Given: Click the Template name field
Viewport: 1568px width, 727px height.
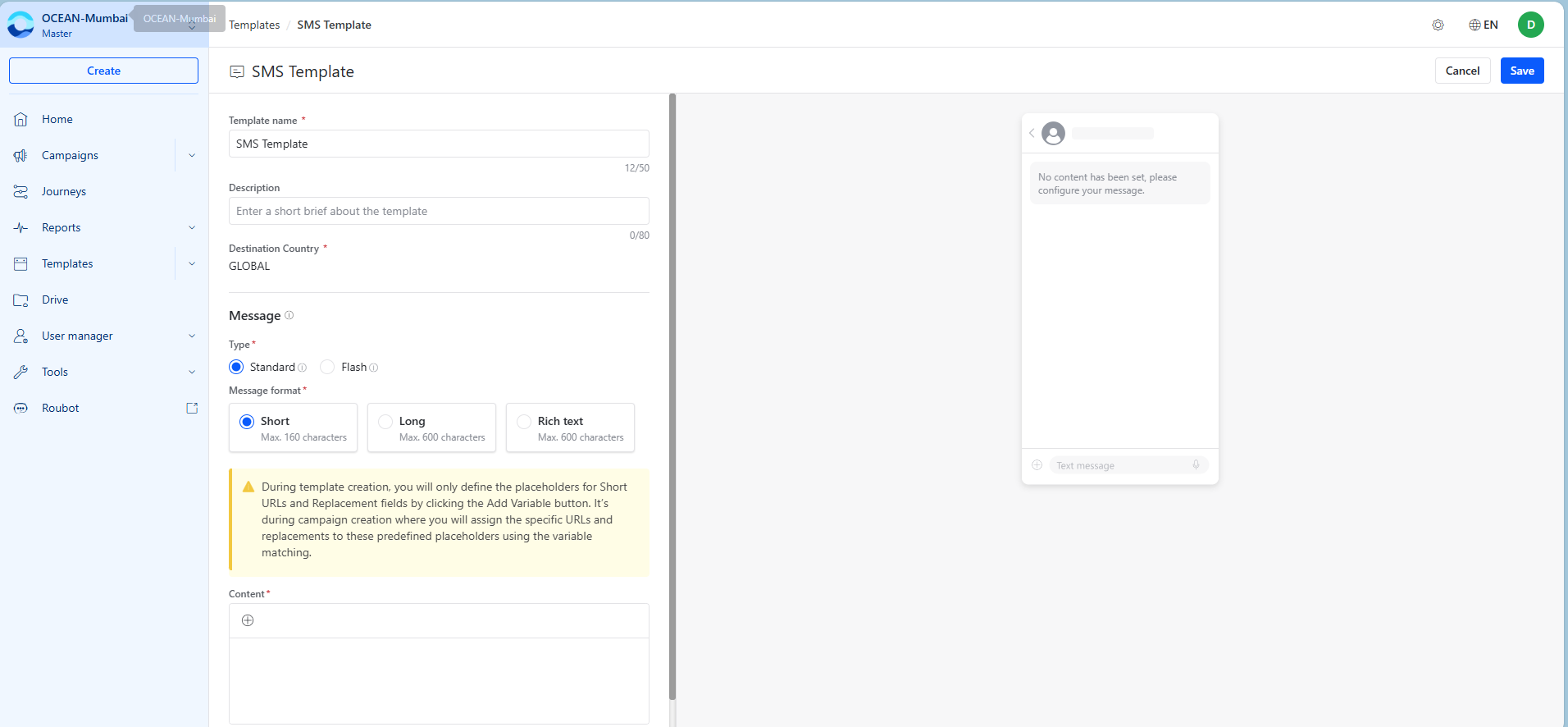Looking at the screenshot, I should (x=439, y=144).
